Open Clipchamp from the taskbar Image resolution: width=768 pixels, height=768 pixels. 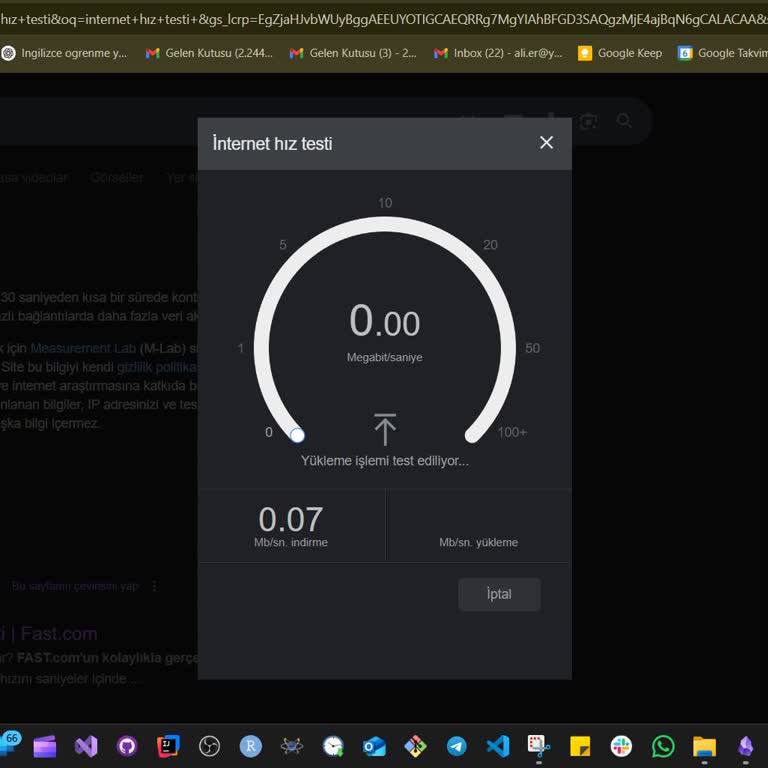click(45, 746)
